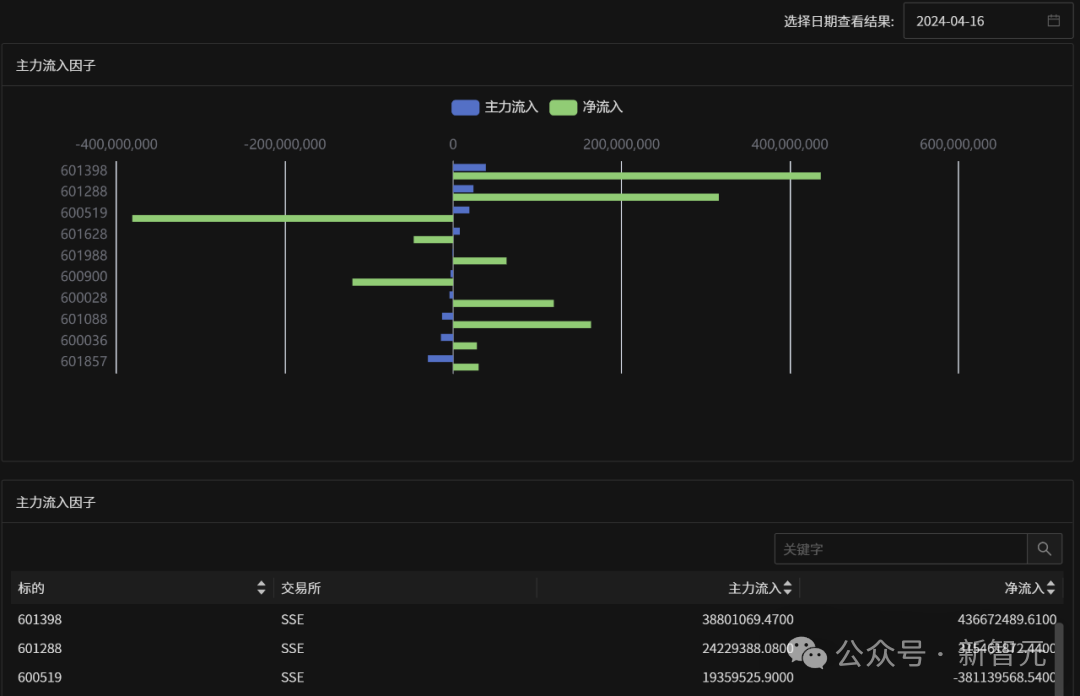Click the green bar for 601088
The width and height of the screenshot is (1080, 696).
522,325
